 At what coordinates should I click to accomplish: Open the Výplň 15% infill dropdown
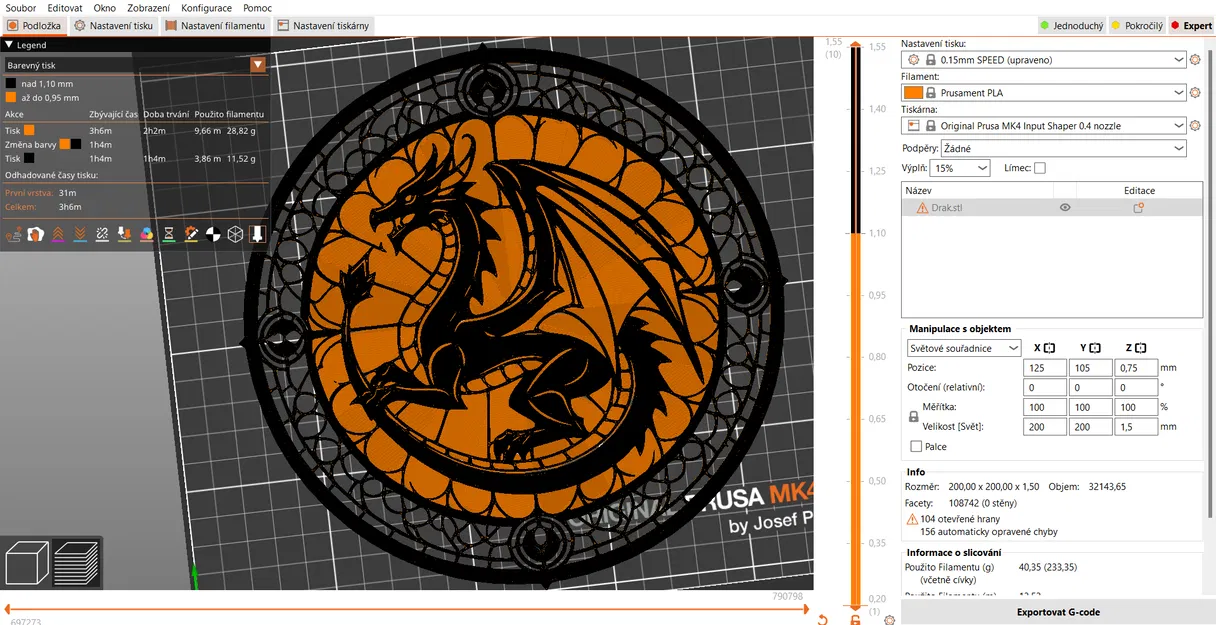(x=960, y=168)
